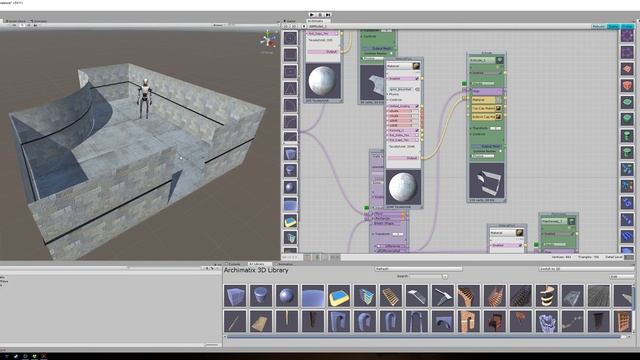Pause the Unity scene

[x=320, y=14]
